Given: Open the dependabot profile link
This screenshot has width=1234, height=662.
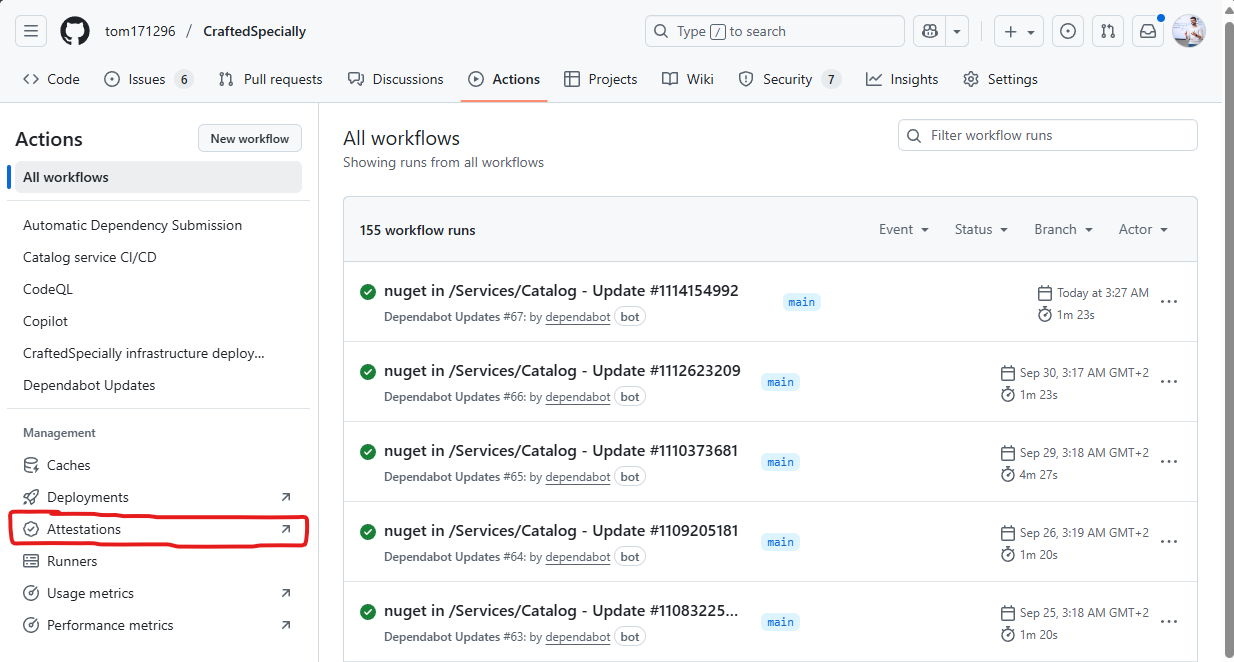Looking at the screenshot, I should click(x=577, y=316).
